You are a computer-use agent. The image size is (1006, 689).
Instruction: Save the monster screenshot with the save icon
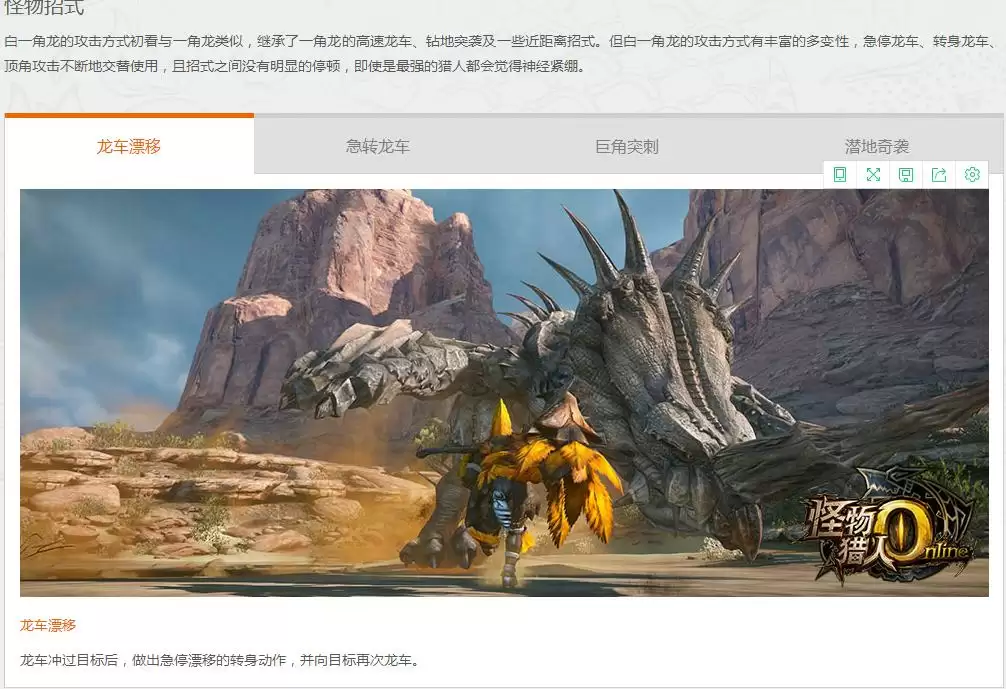pos(906,175)
